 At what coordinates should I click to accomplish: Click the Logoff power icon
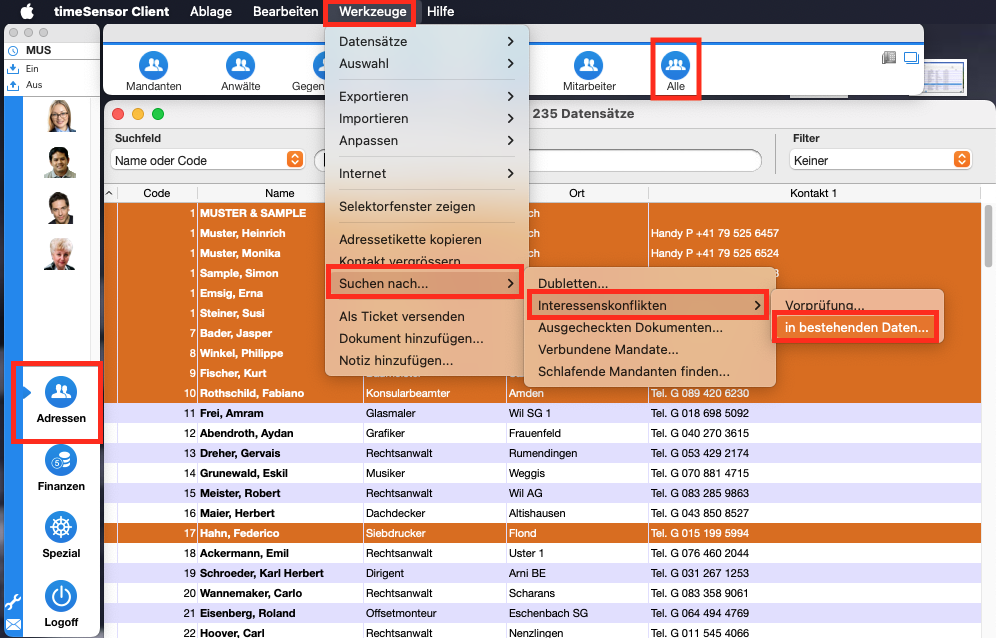tap(61, 596)
